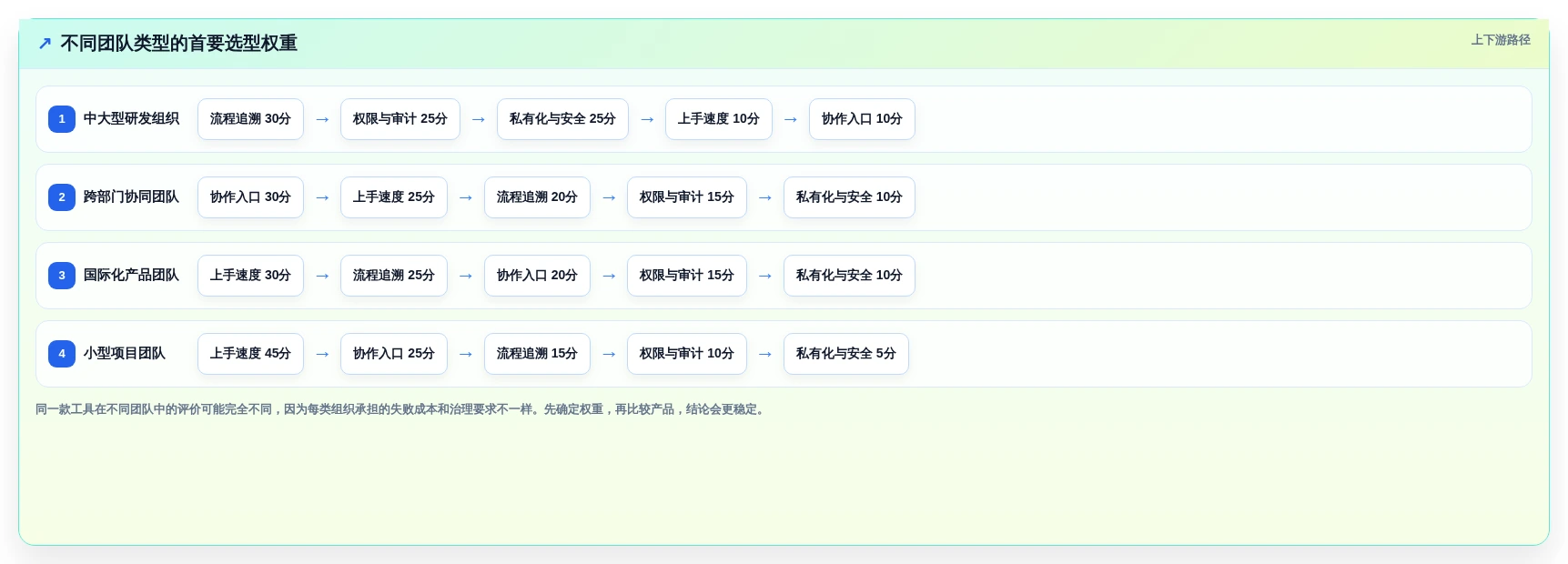Click the 上手速度 30分 chip
The image size is (1568, 564).
coord(250,276)
